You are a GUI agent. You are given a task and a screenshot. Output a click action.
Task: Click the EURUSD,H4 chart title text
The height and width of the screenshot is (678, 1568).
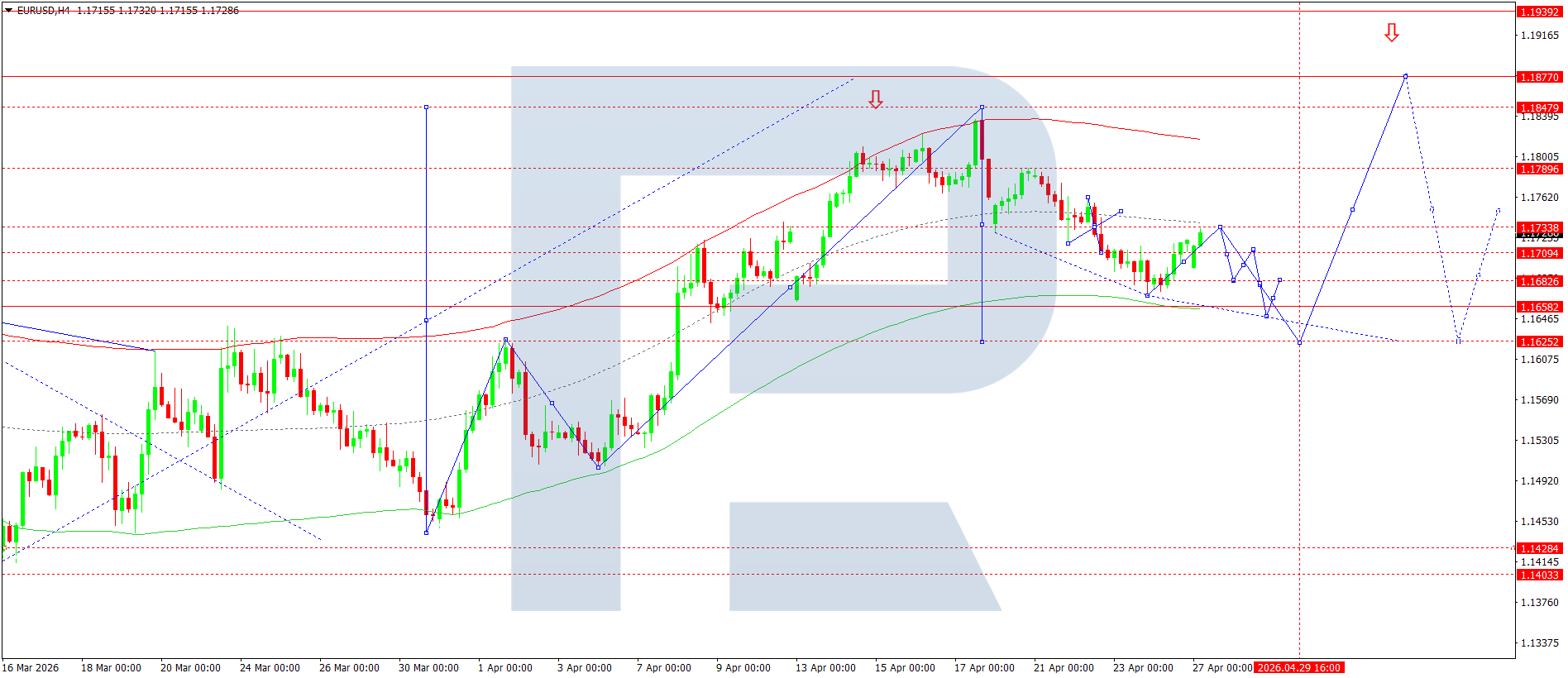click(43, 11)
